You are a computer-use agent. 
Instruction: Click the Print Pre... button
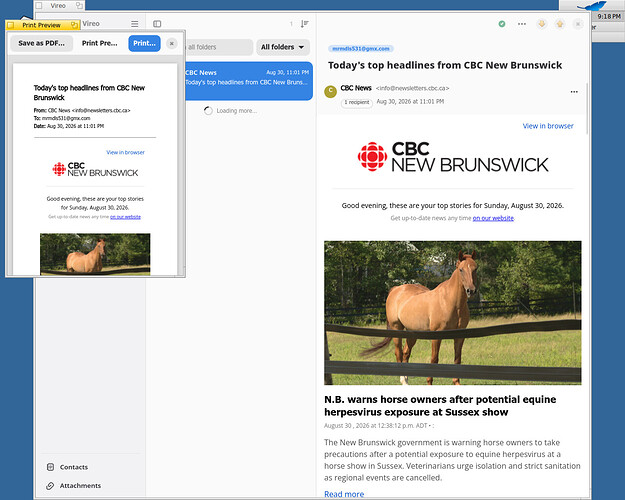100,43
